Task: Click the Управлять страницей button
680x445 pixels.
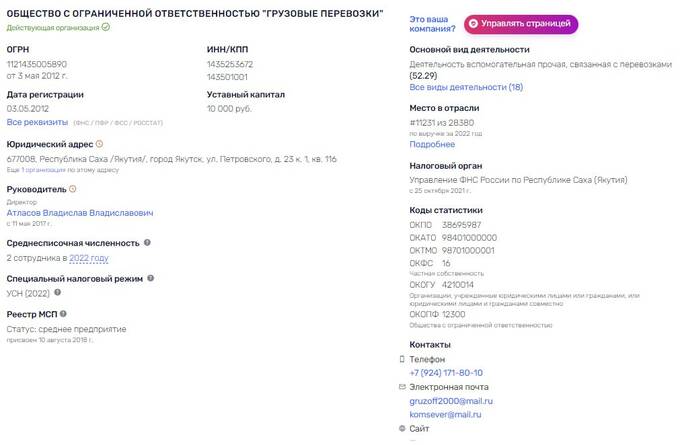Action: 521,24
